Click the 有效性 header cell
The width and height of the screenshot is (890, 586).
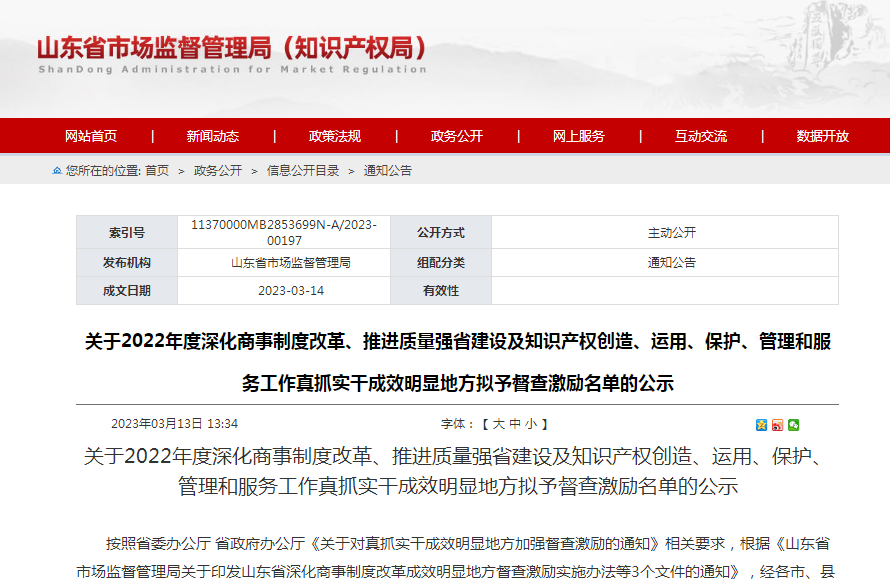click(441, 291)
